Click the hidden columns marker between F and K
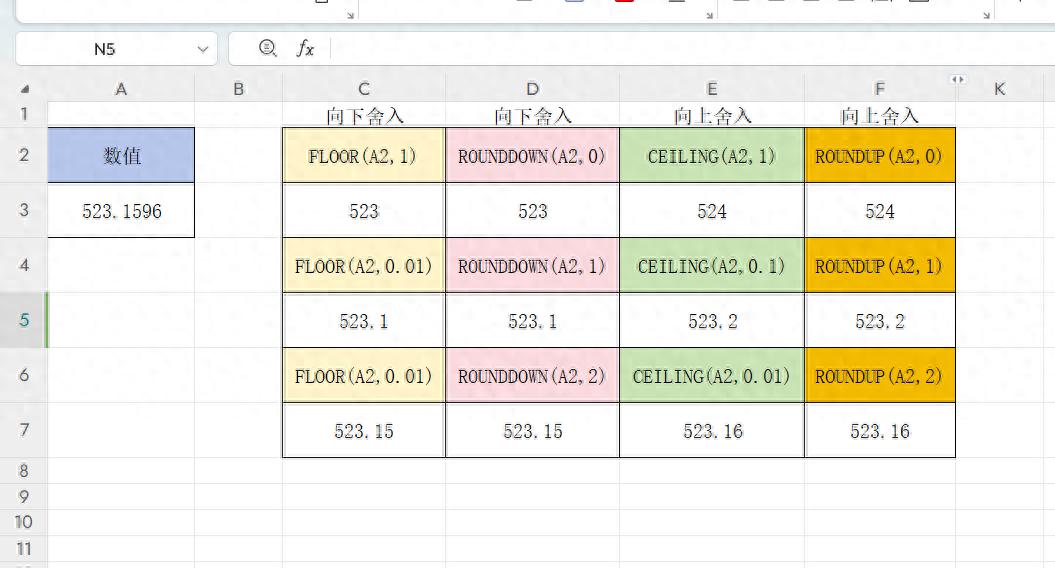The image size is (1055, 568). click(957, 79)
